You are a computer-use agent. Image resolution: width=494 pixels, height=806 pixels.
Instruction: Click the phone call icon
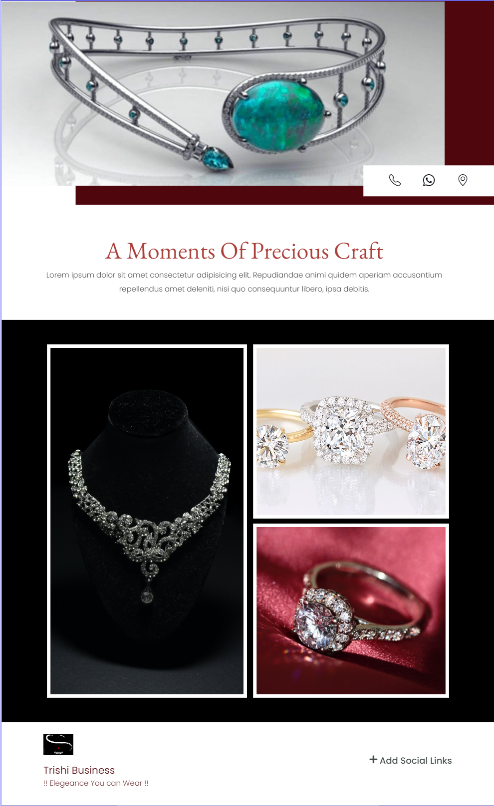click(394, 180)
